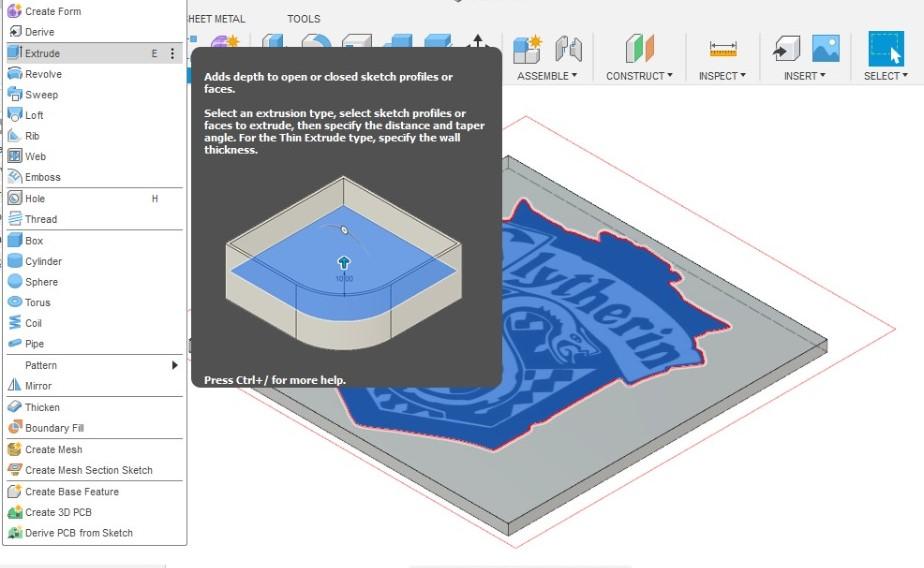Pick the Hole command
The width and height of the screenshot is (924, 568).
click(x=94, y=199)
